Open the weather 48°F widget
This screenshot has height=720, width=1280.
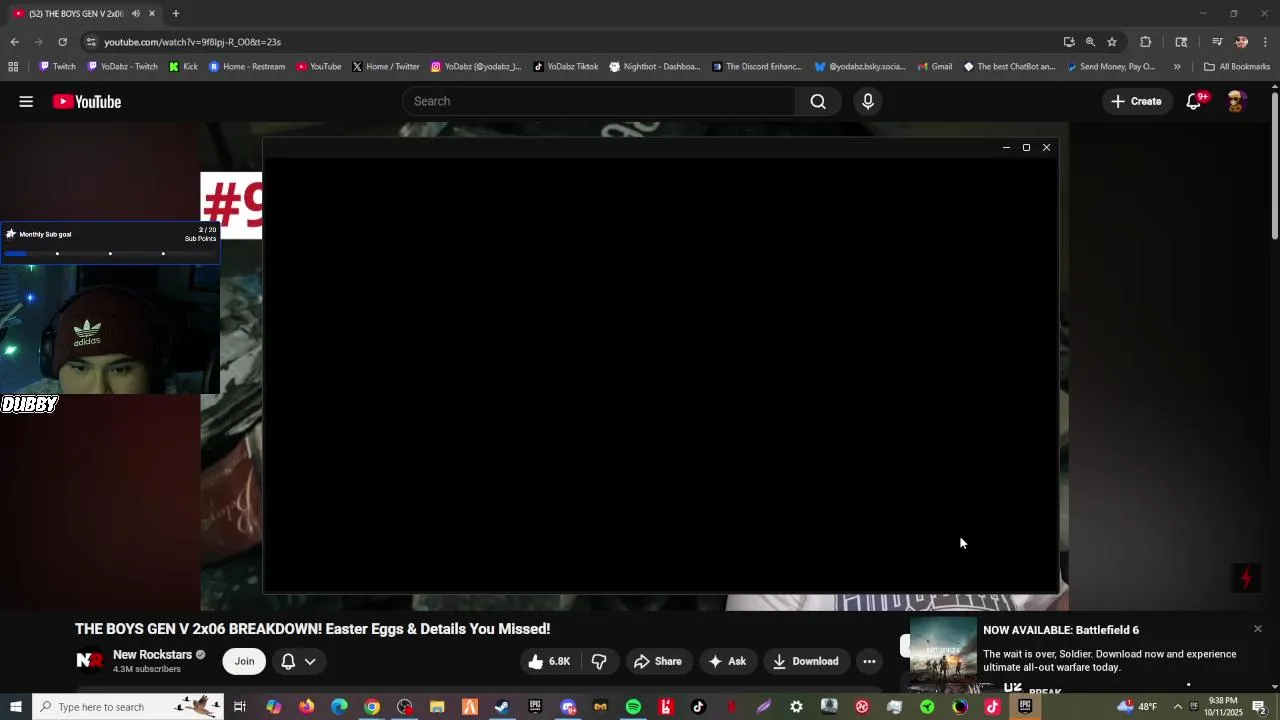pyautogui.click(x=1138, y=707)
